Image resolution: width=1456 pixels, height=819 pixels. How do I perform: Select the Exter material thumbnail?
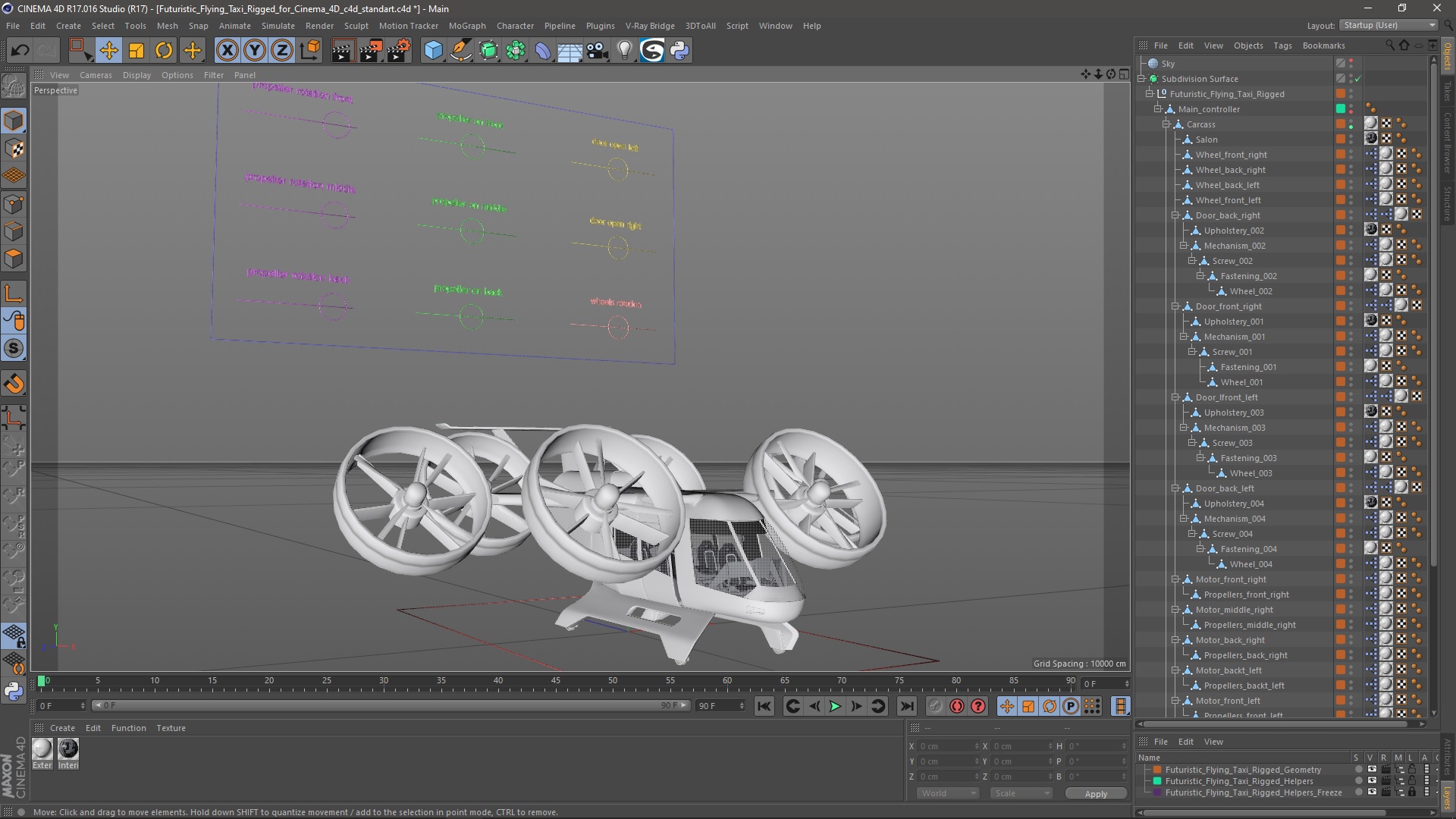tap(42, 753)
